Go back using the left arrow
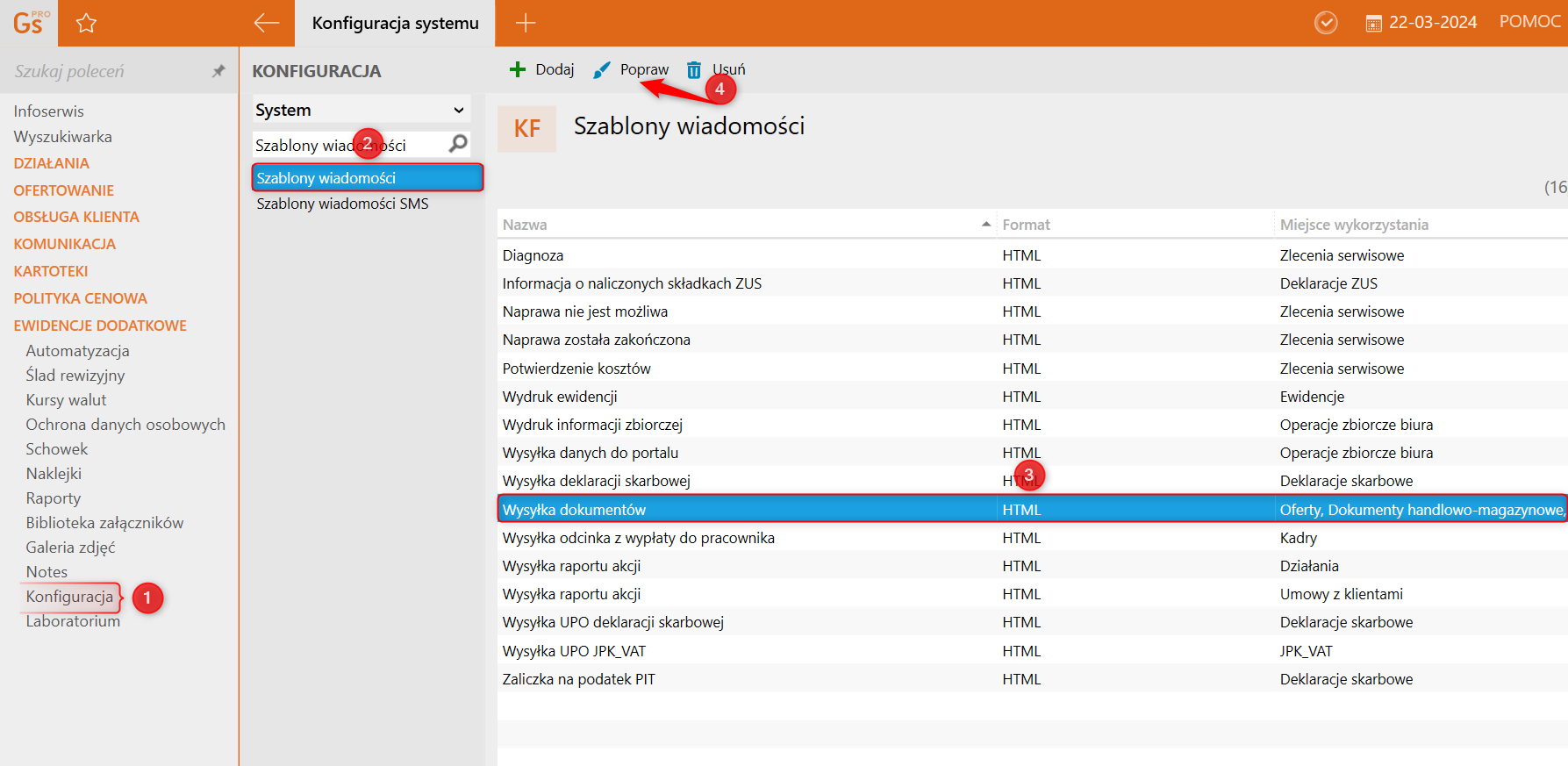The width and height of the screenshot is (1568, 766). (x=266, y=23)
